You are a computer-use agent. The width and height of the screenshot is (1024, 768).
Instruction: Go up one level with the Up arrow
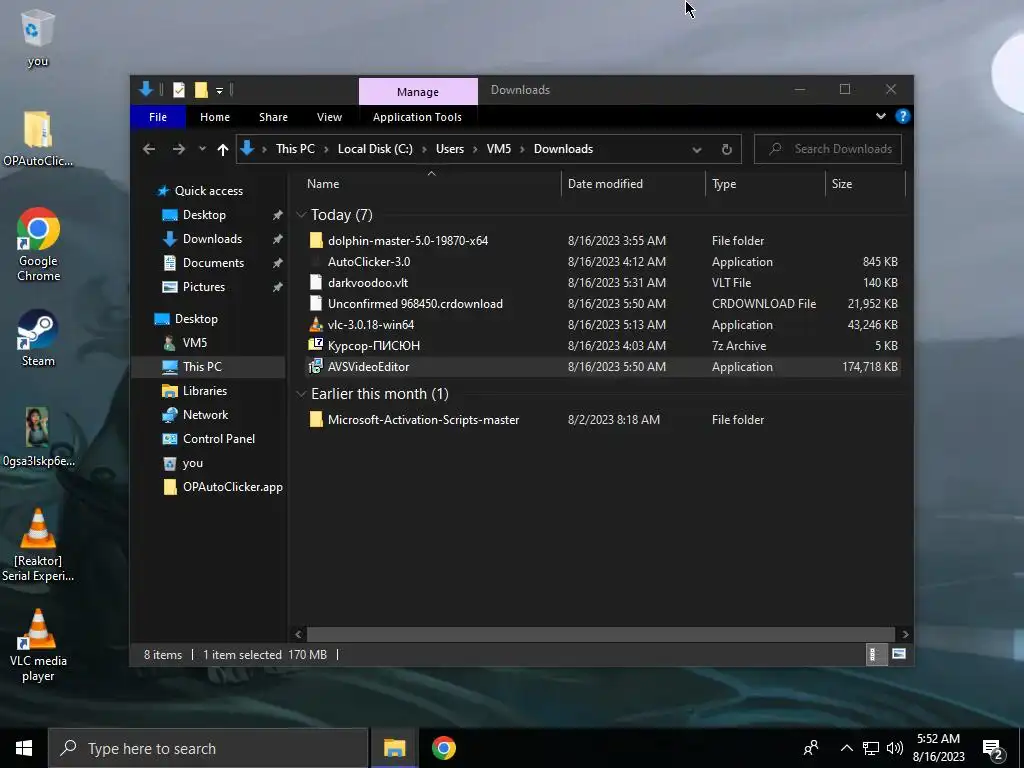click(x=223, y=150)
